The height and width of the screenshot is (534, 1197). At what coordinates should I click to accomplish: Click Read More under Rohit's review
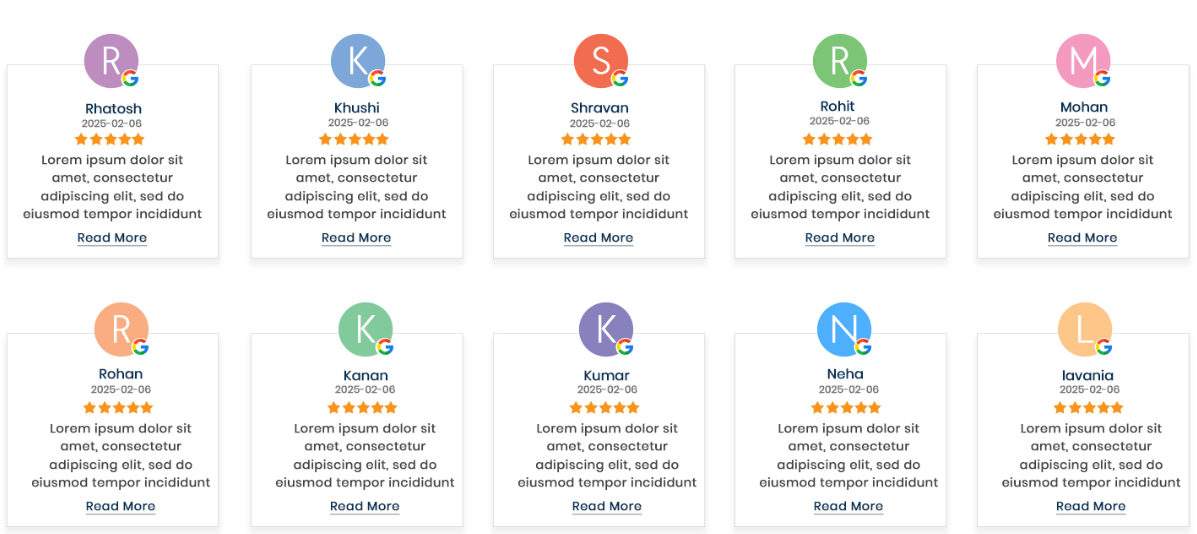tap(840, 238)
